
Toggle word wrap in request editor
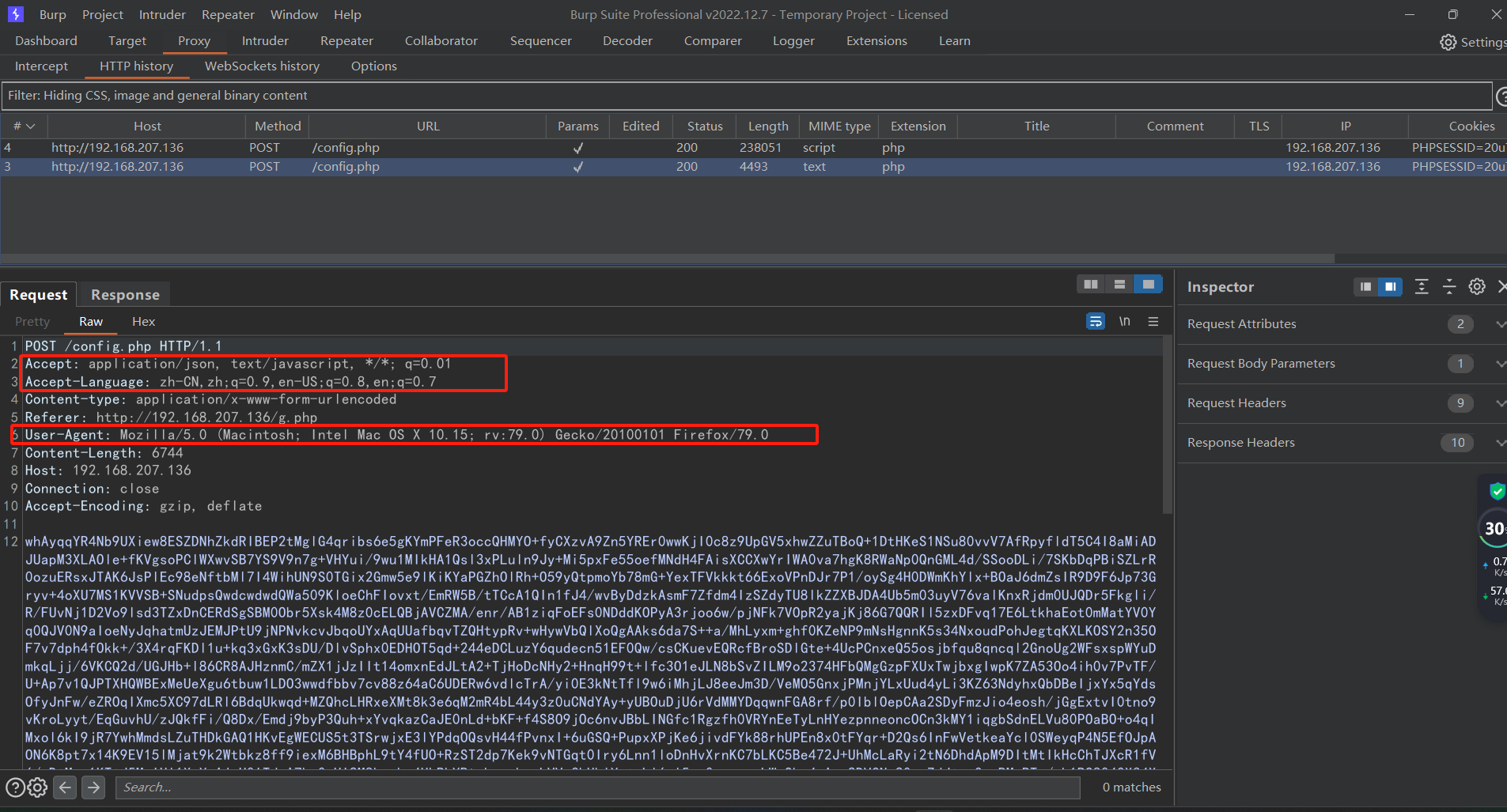(1096, 321)
